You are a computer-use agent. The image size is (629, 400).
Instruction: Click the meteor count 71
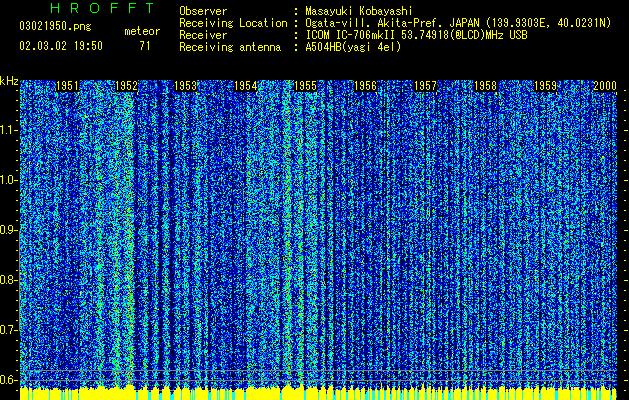click(145, 46)
